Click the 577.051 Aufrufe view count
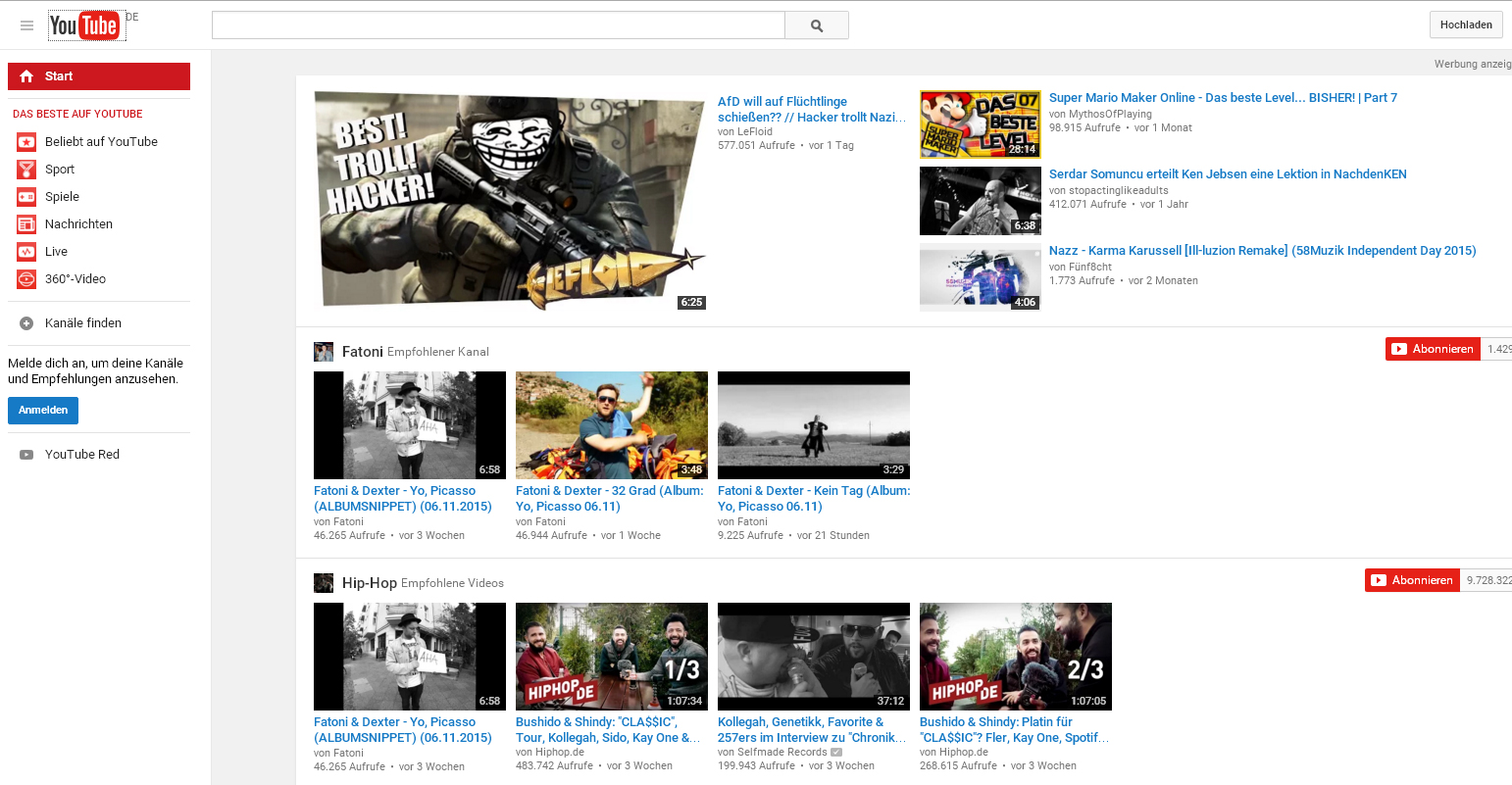1512x785 pixels. click(x=756, y=146)
